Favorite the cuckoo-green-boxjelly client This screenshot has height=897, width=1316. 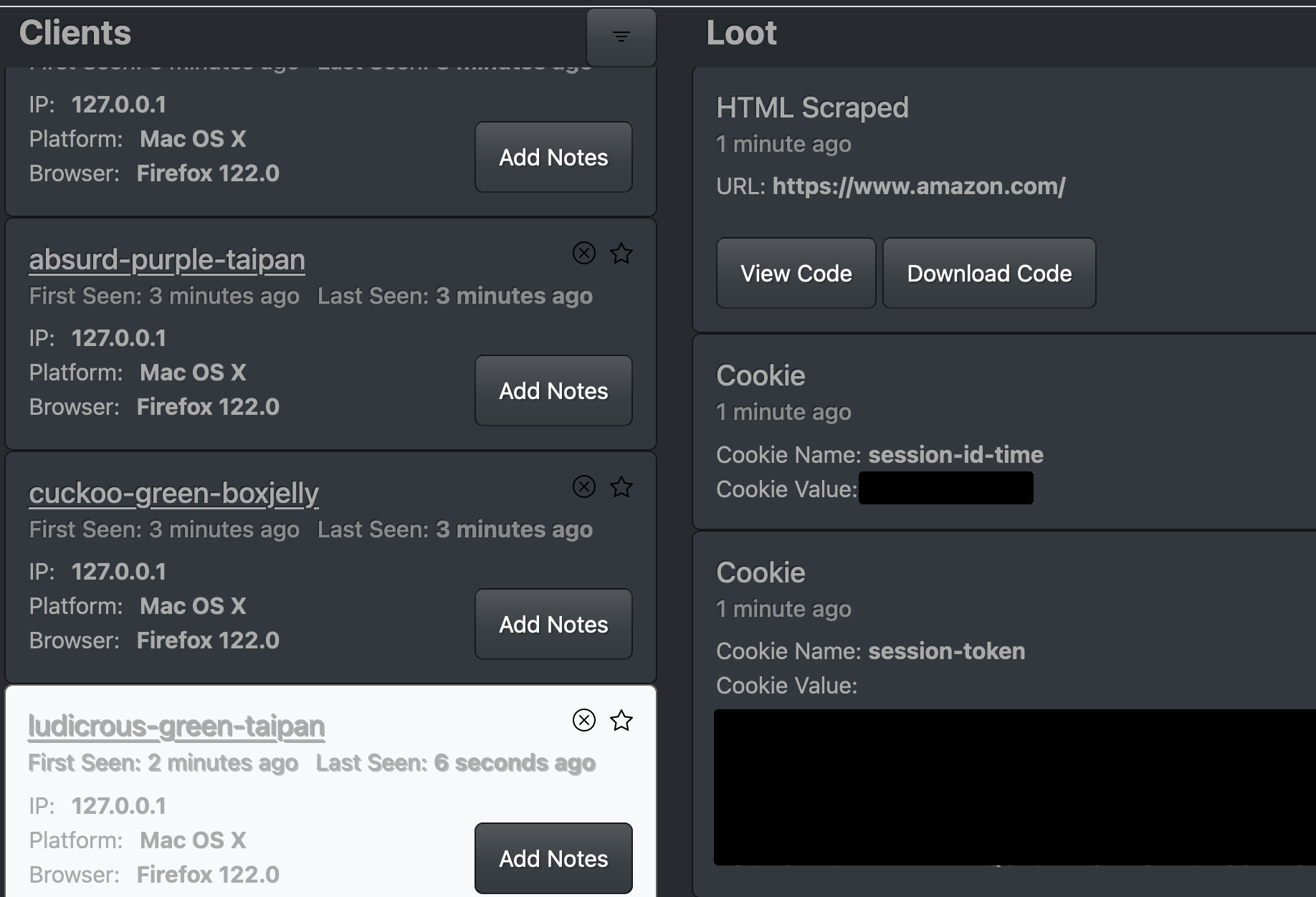click(x=621, y=486)
